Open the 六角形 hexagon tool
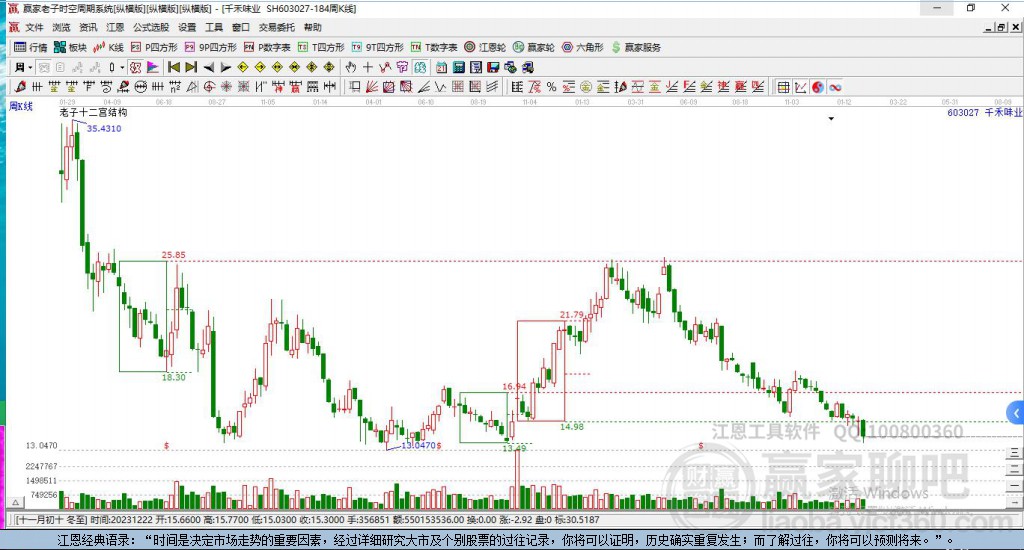The width and height of the screenshot is (1024, 550). (x=583, y=47)
